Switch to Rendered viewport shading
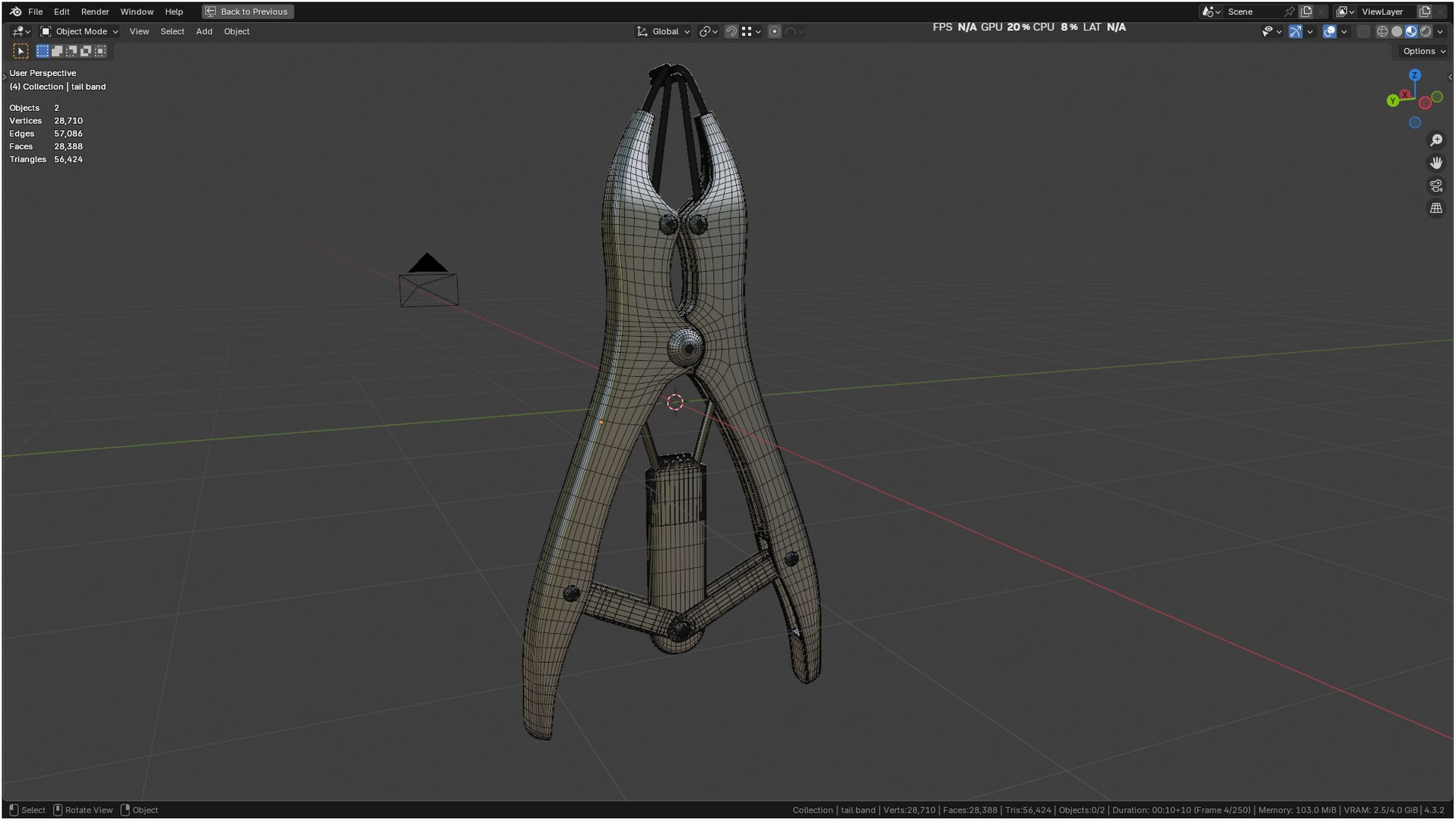1456x821 pixels. 1426,31
